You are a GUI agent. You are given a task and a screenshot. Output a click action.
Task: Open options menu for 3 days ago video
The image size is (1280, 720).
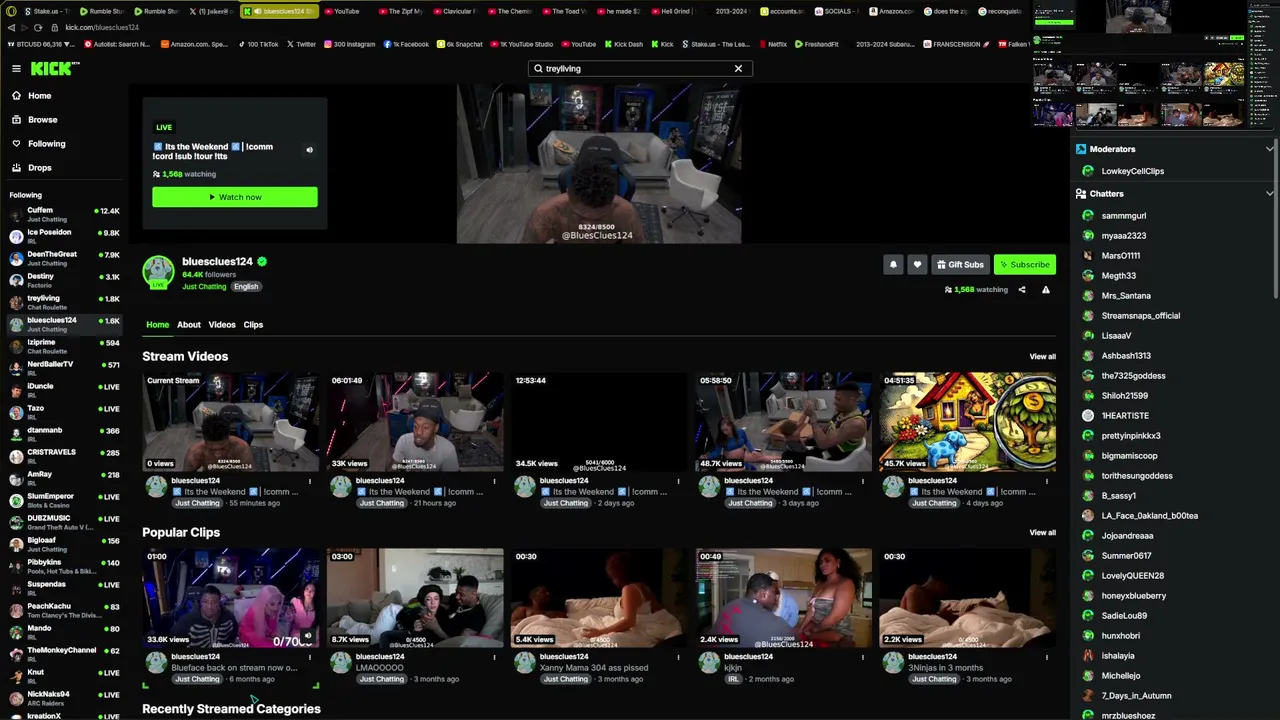pos(862,482)
